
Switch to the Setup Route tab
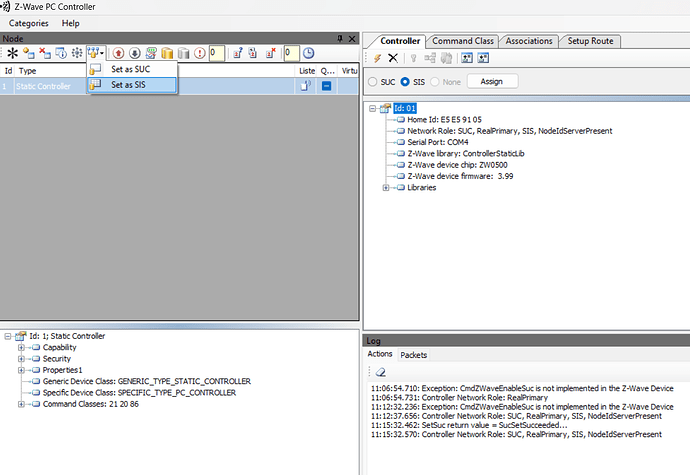pos(590,41)
